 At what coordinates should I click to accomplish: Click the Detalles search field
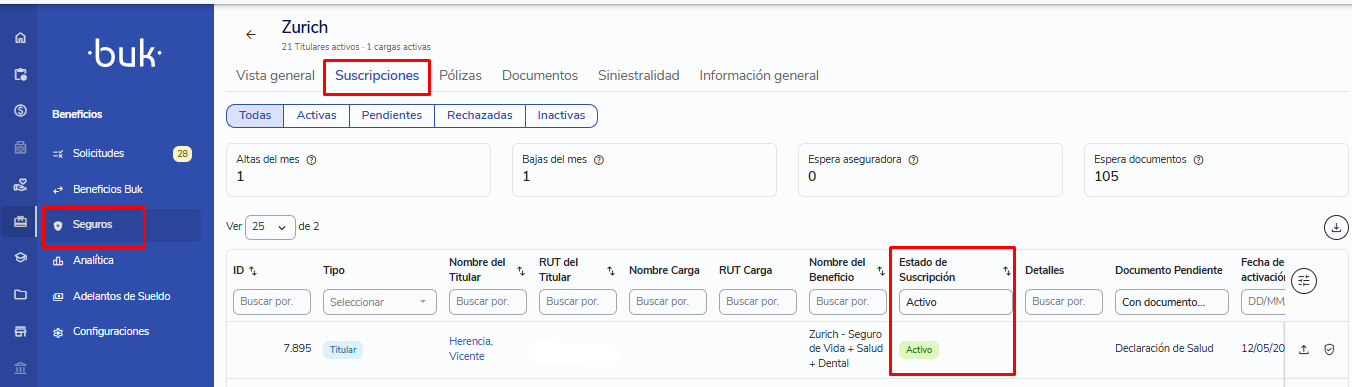(1064, 302)
